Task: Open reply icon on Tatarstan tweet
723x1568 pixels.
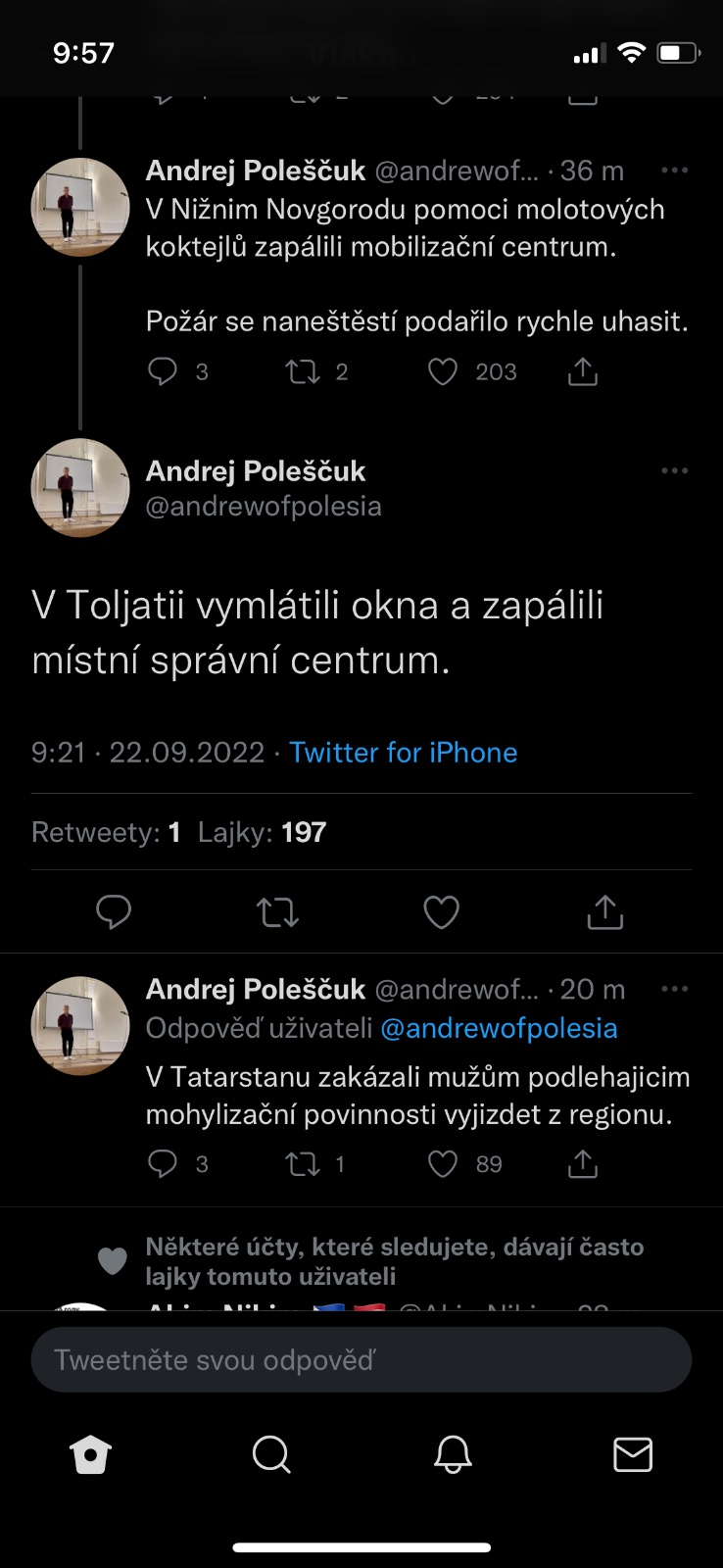Action: point(162,1163)
